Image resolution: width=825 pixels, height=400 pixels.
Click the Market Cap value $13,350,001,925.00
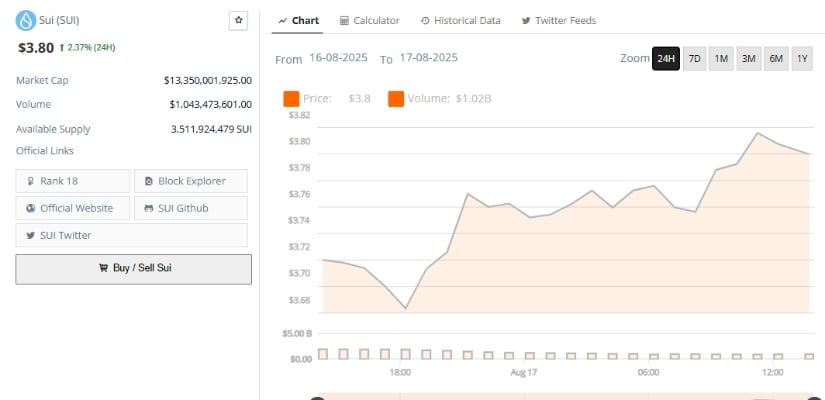click(208, 81)
